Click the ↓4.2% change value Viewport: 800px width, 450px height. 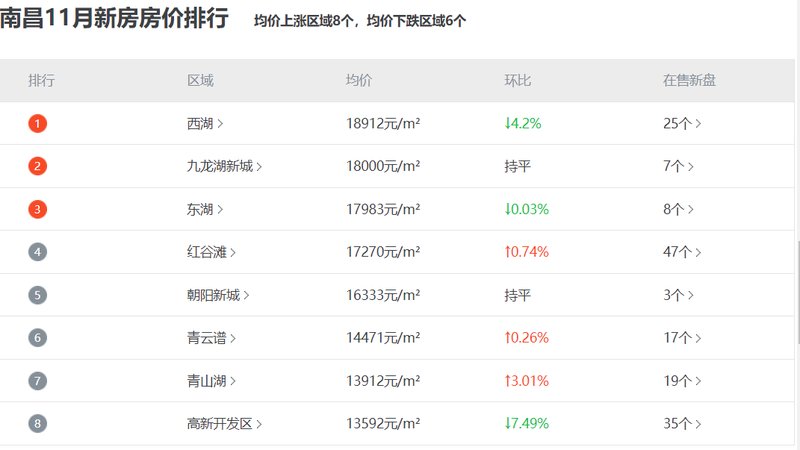(522, 123)
